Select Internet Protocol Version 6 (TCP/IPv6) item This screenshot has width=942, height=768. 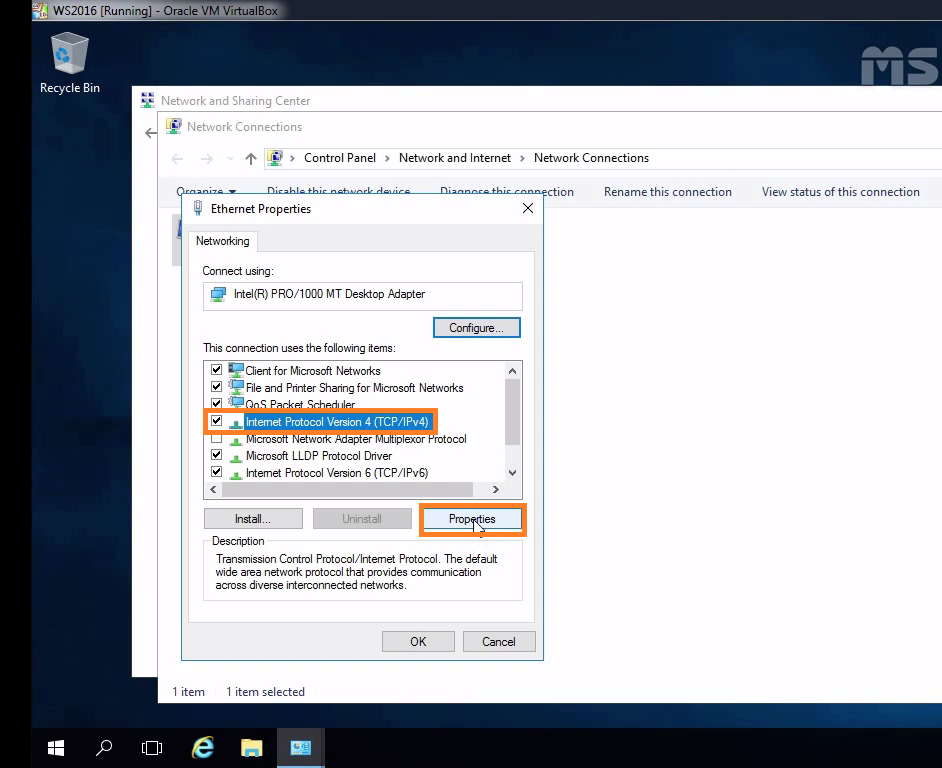point(337,473)
